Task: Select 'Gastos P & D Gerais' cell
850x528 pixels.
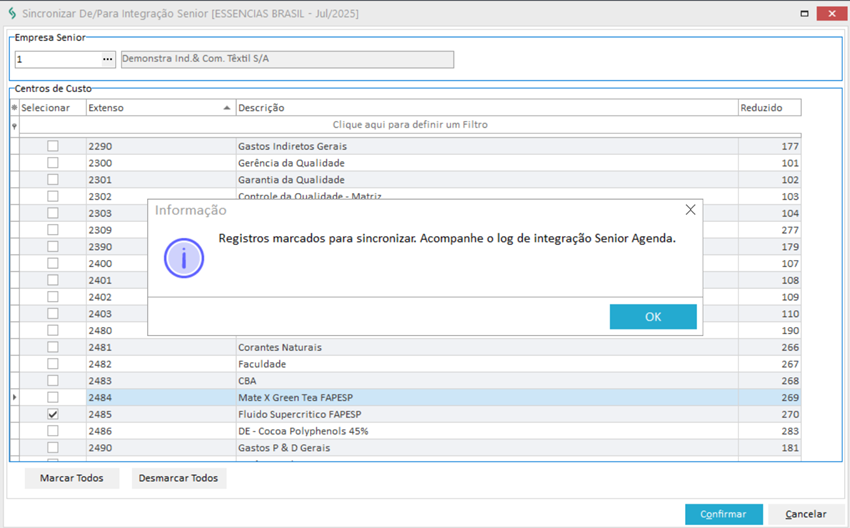Action: click(487, 448)
